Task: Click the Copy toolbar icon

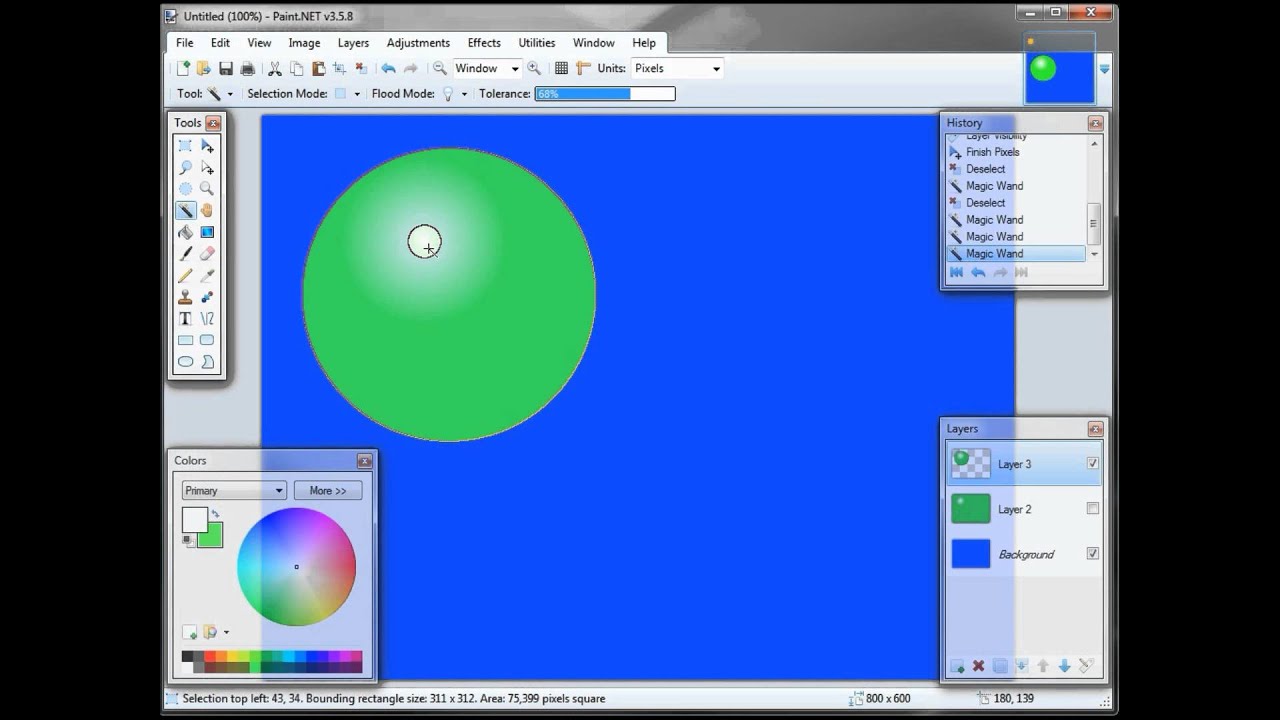Action: point(297,68)
